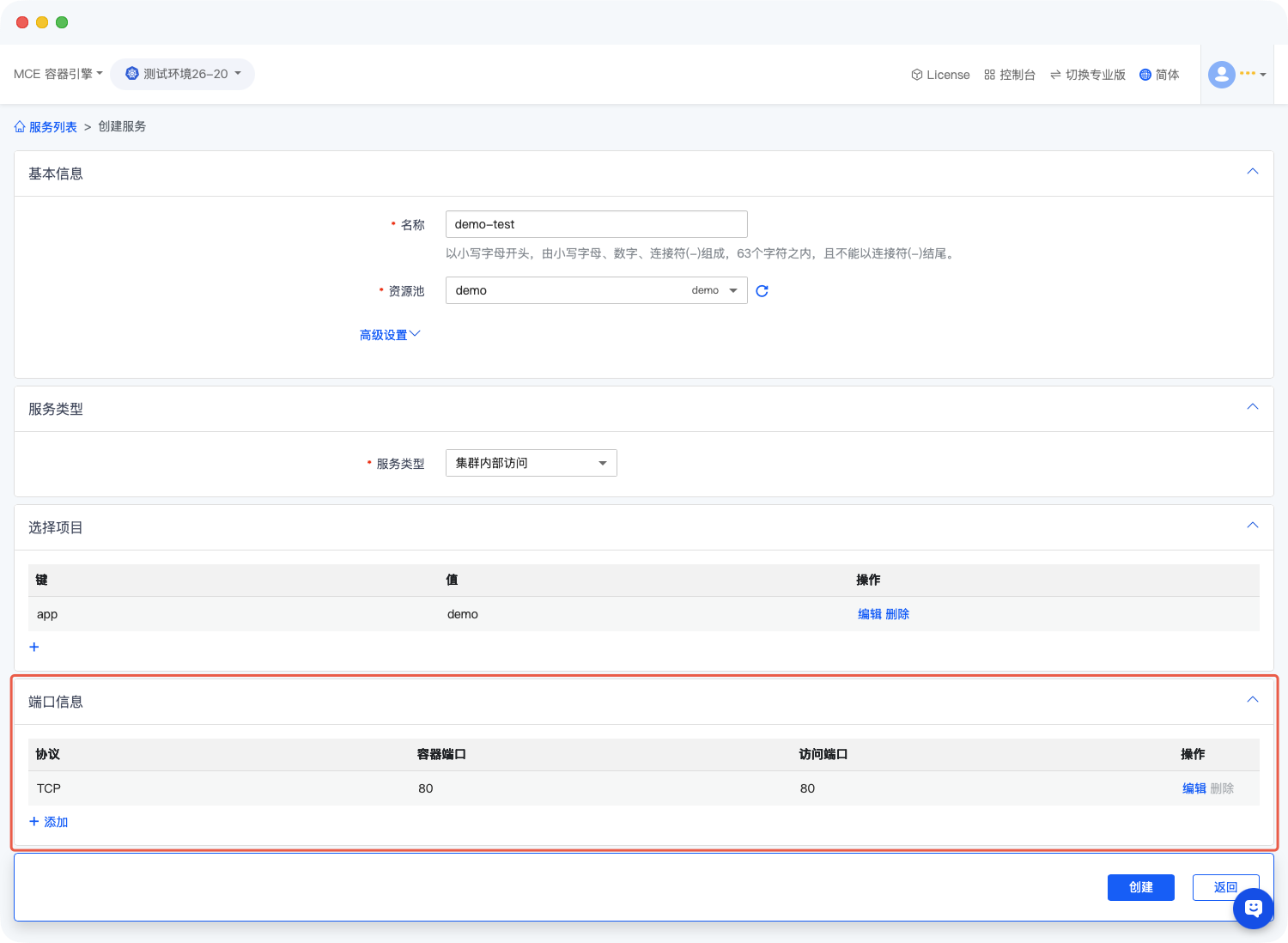
Task: Click the 创建 button
Action: 1140,887
